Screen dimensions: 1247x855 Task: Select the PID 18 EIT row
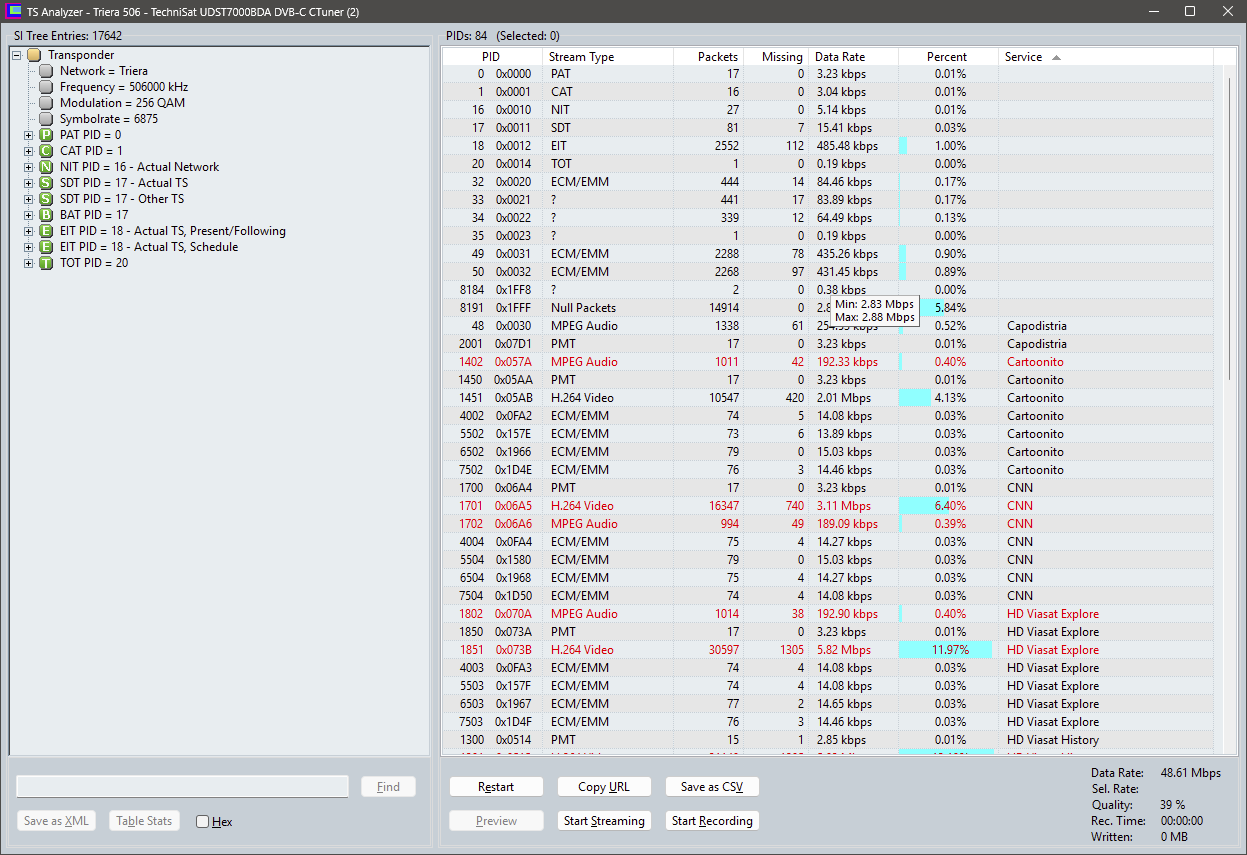coord(828,146)
